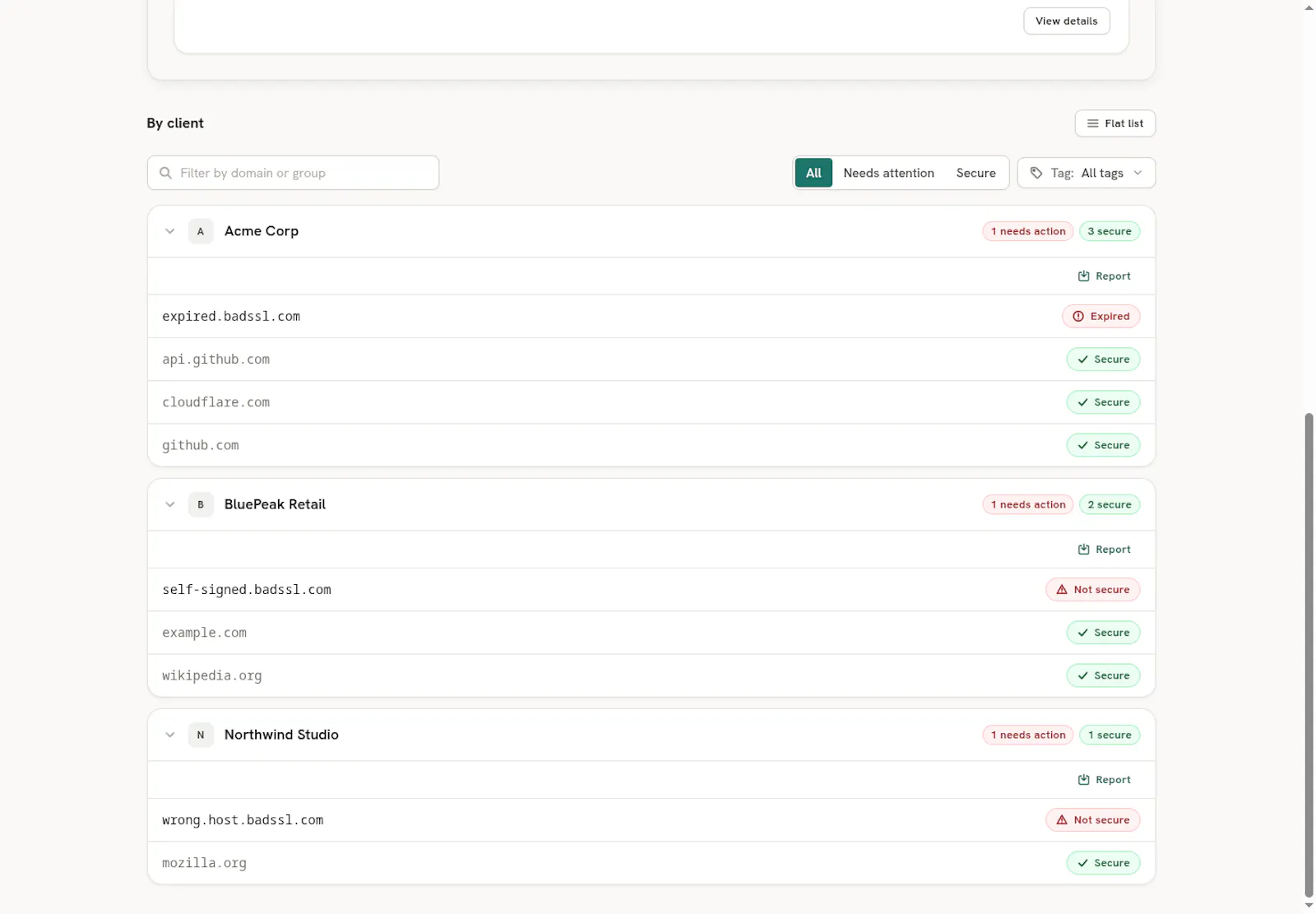Viewport: 1316px width, 914px height.
Task: Click the tag icon in the tags dropdown
Action: click(1036, 173)
